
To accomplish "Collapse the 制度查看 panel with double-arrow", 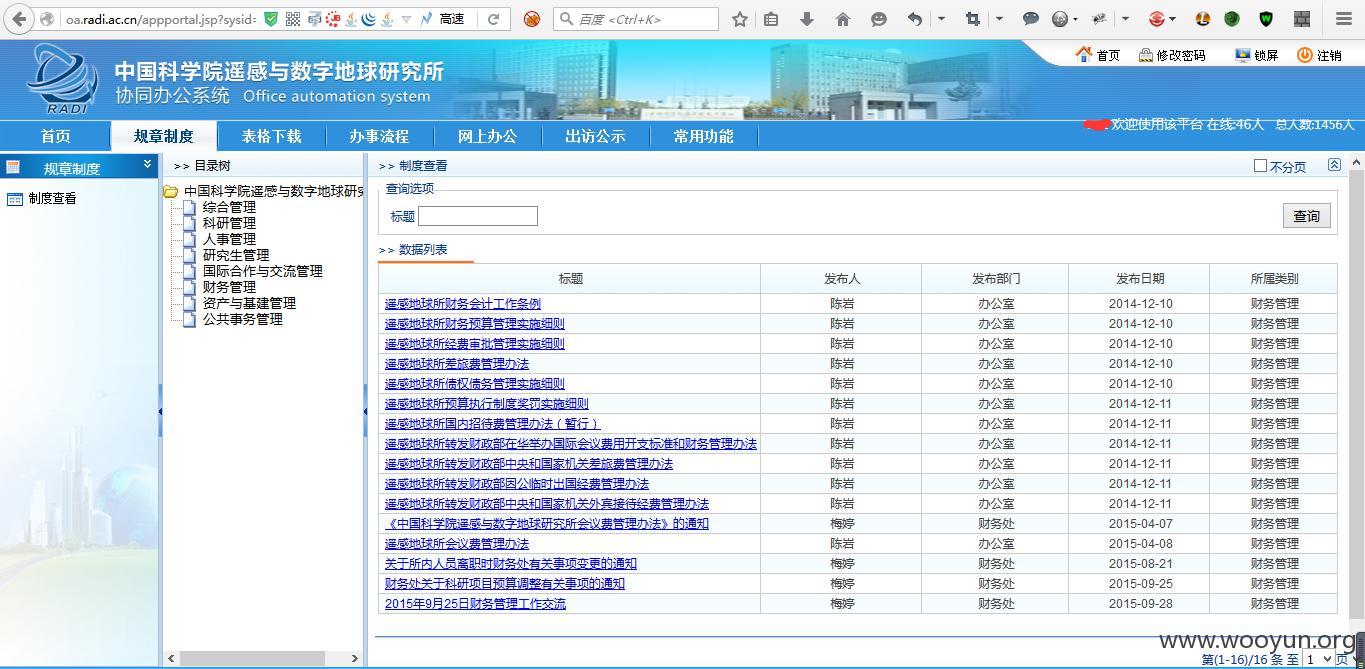I will click(1334, 165).
